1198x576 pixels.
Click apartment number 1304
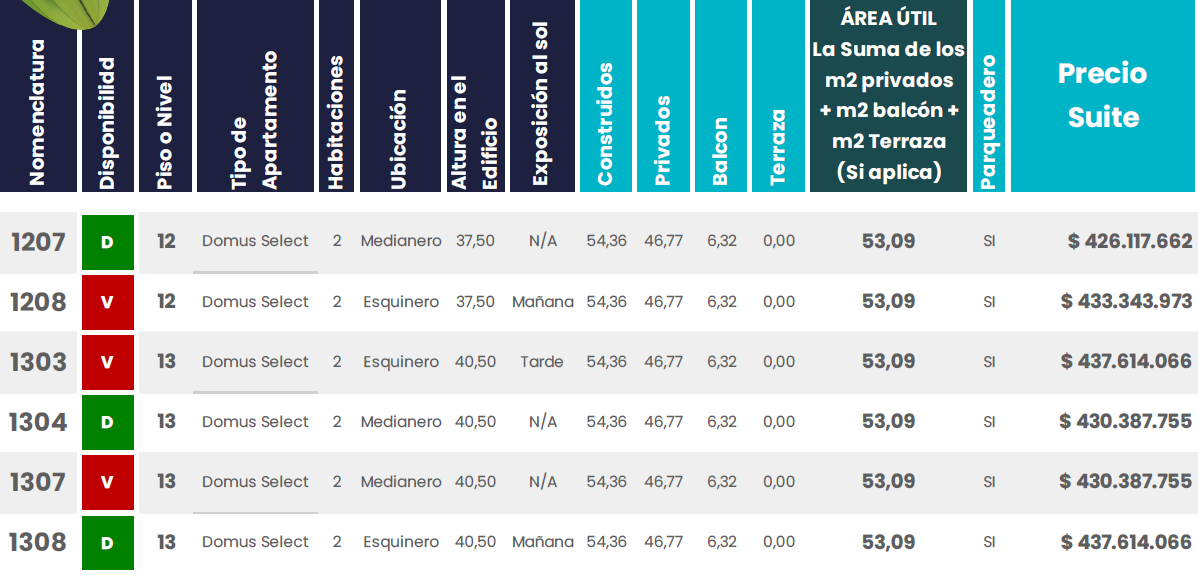[38, 422]
